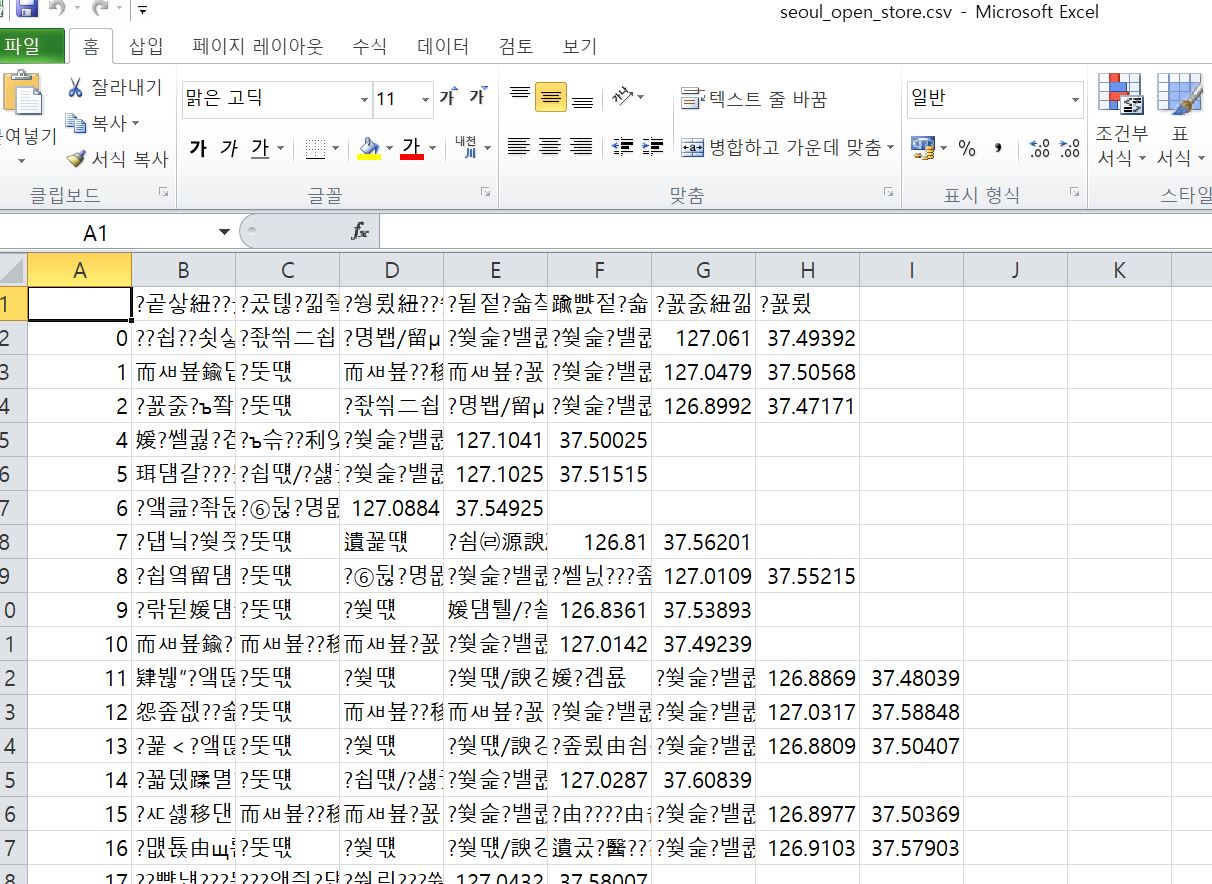Click the fx insert function icon
Screen dimensions: 1212x884
(x=360, y=233)
